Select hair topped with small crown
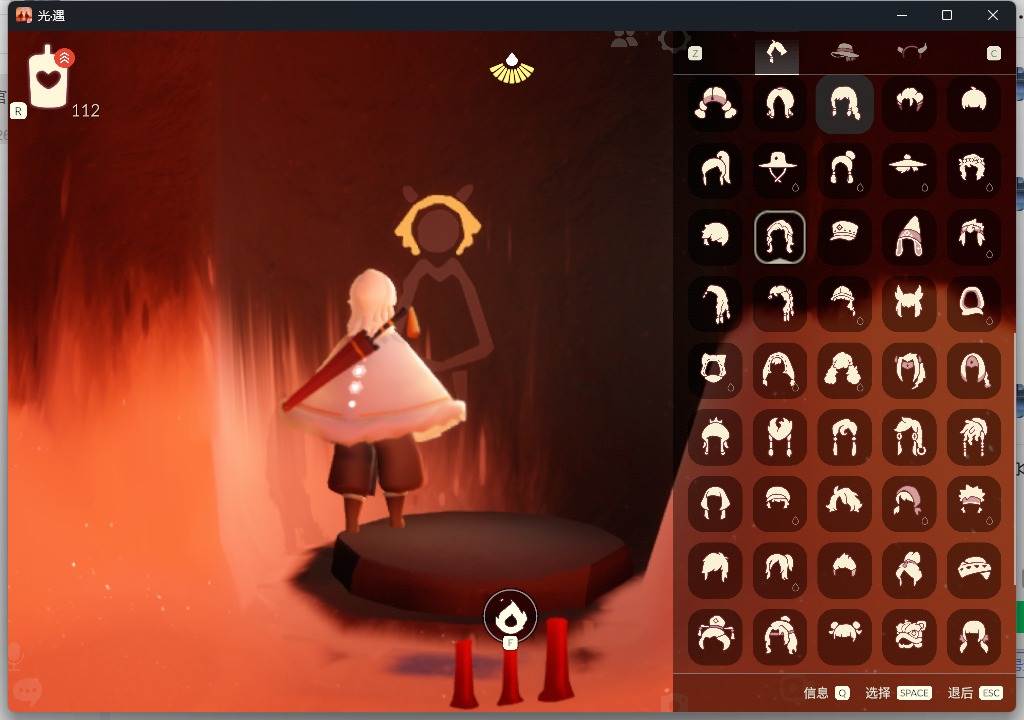 click(x=715, y=436)
